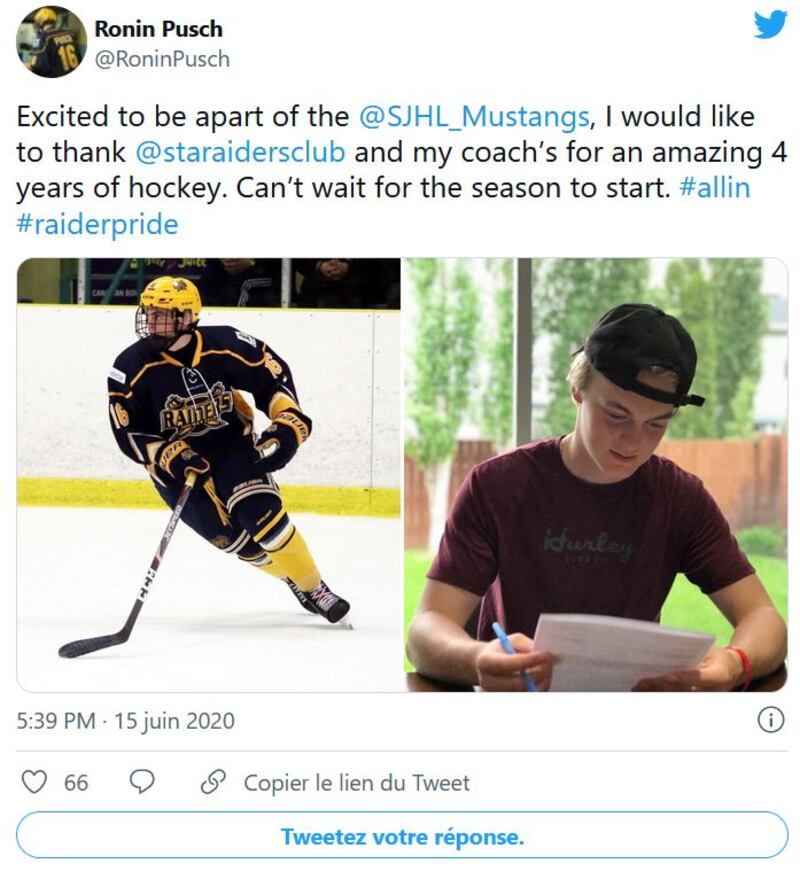The height and width of the screenshot is (879, 800).
Task: Click the Ronin Pusch display name
Action: click(x=160, y=29)
